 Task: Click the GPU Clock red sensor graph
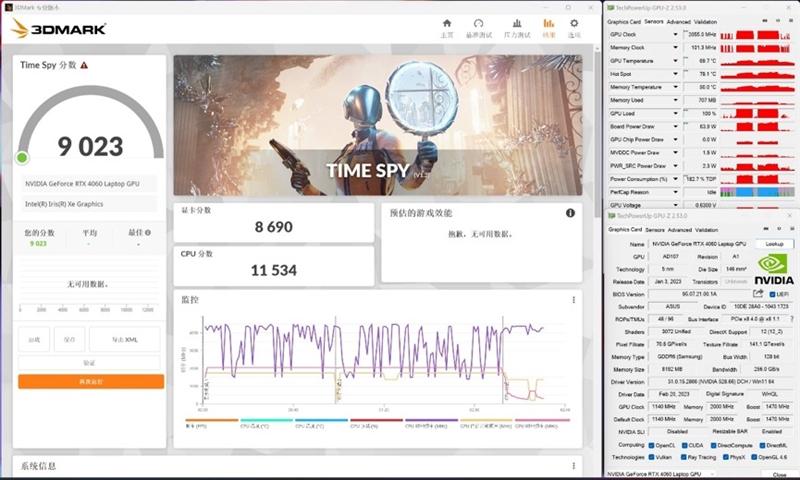[757, 35]
